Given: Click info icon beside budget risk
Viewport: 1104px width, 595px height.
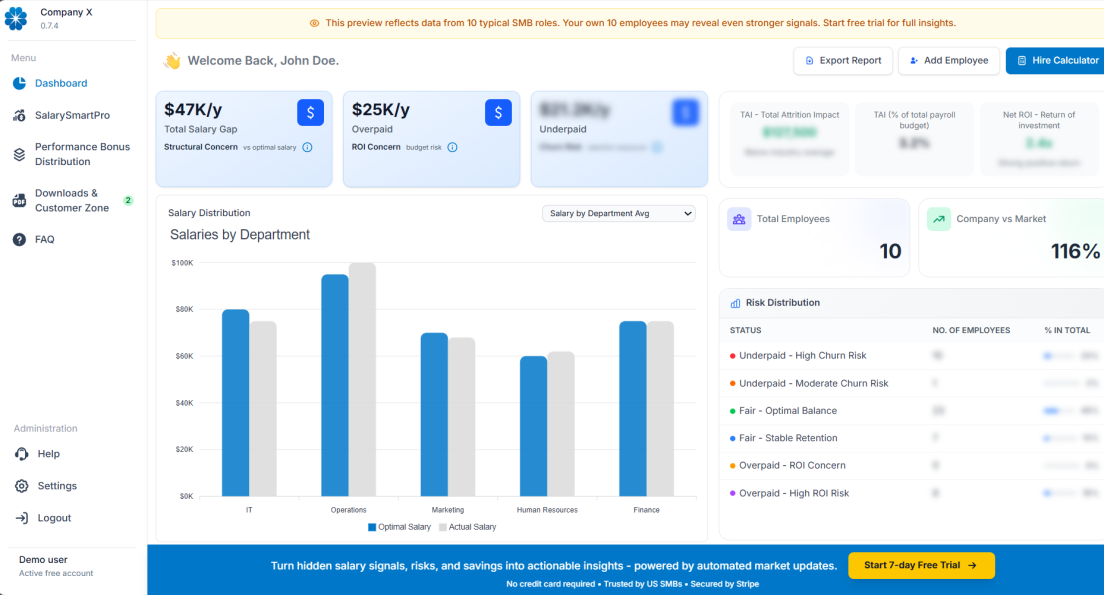Looking at the screenshot, I should (x=452, y=147).
